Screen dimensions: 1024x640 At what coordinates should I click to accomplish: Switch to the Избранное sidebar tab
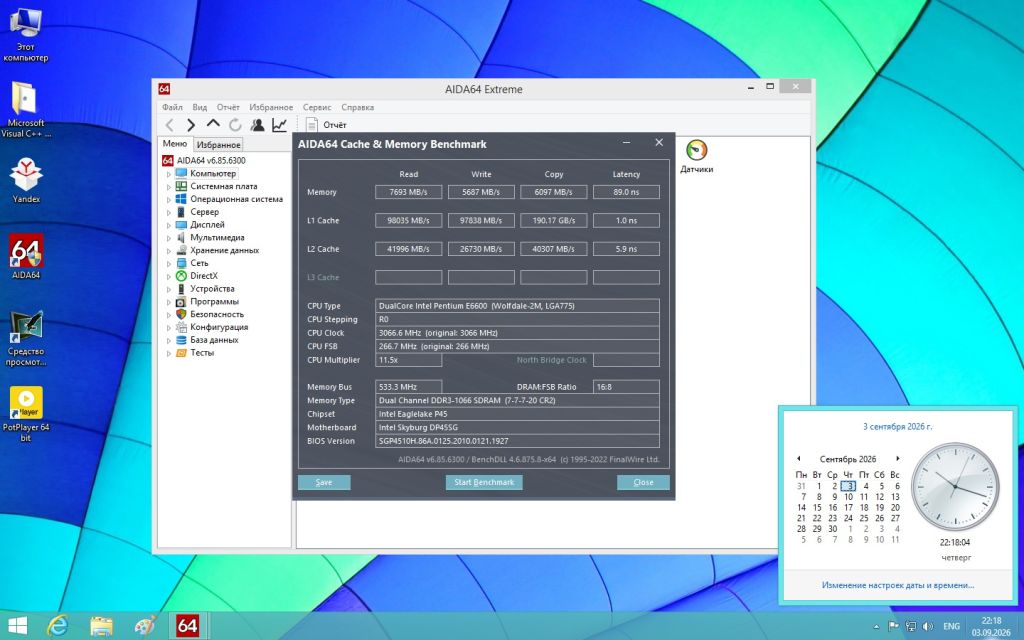click(x=218, y=145)
